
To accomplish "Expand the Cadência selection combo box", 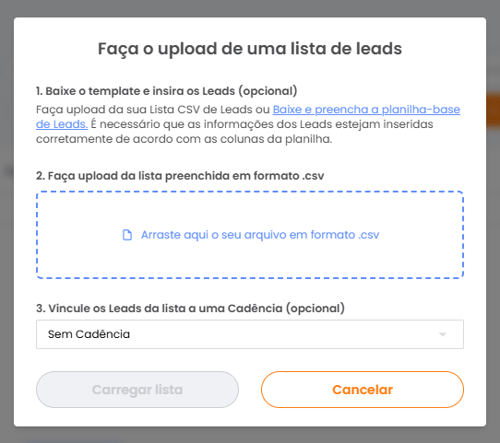I will coord(250,334).
